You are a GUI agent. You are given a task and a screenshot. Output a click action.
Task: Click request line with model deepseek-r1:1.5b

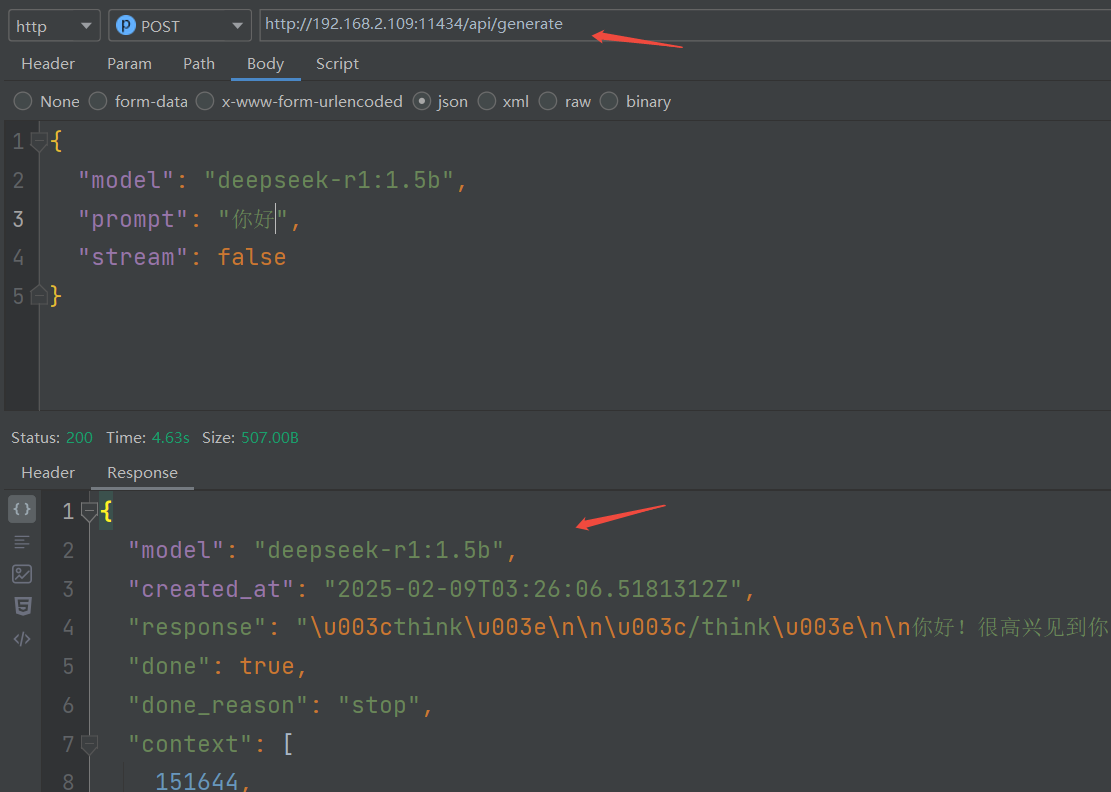pos(272,180)
